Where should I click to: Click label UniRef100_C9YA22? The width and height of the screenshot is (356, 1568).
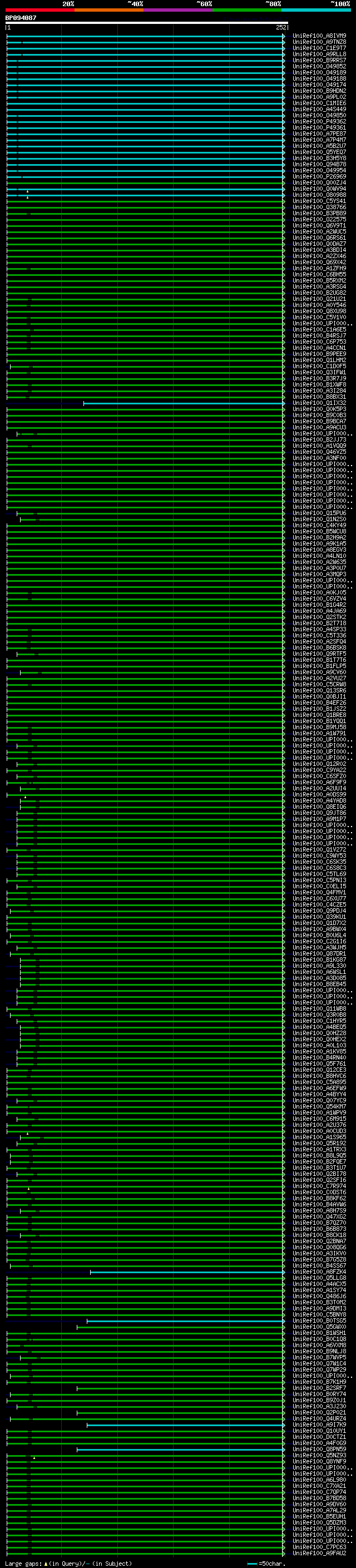319,770
